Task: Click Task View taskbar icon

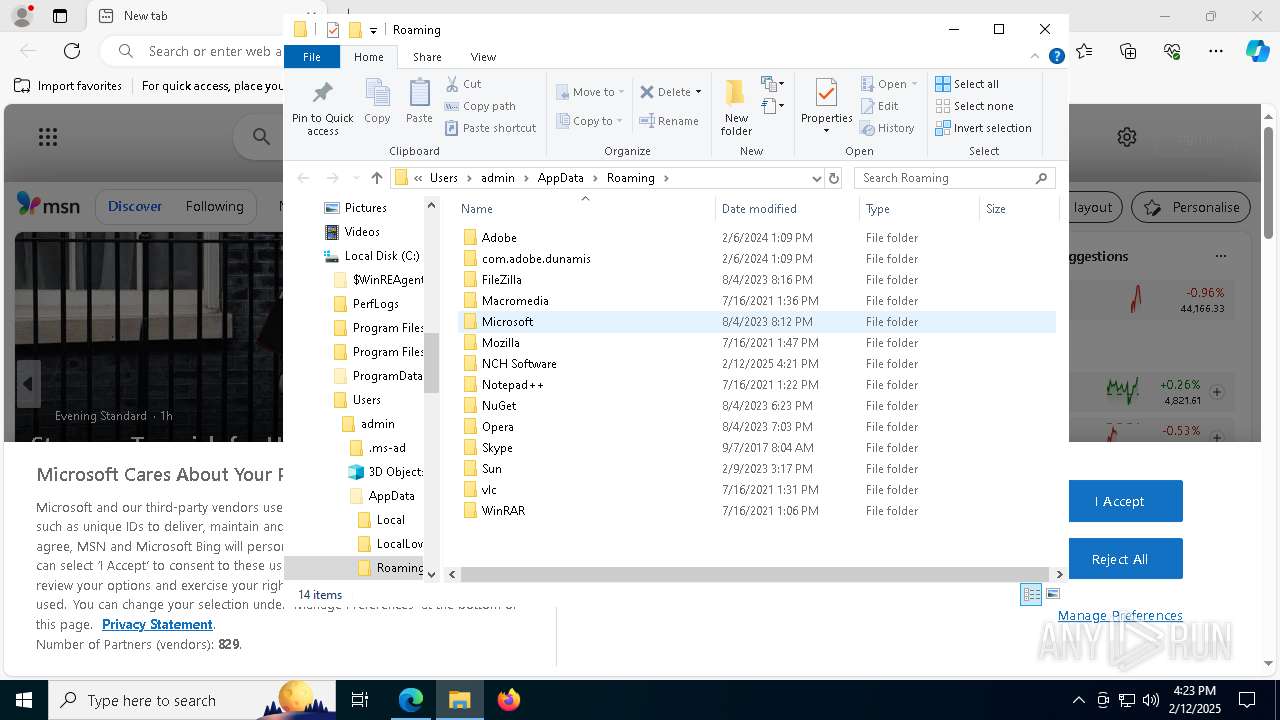Action: tap(360, 700)
